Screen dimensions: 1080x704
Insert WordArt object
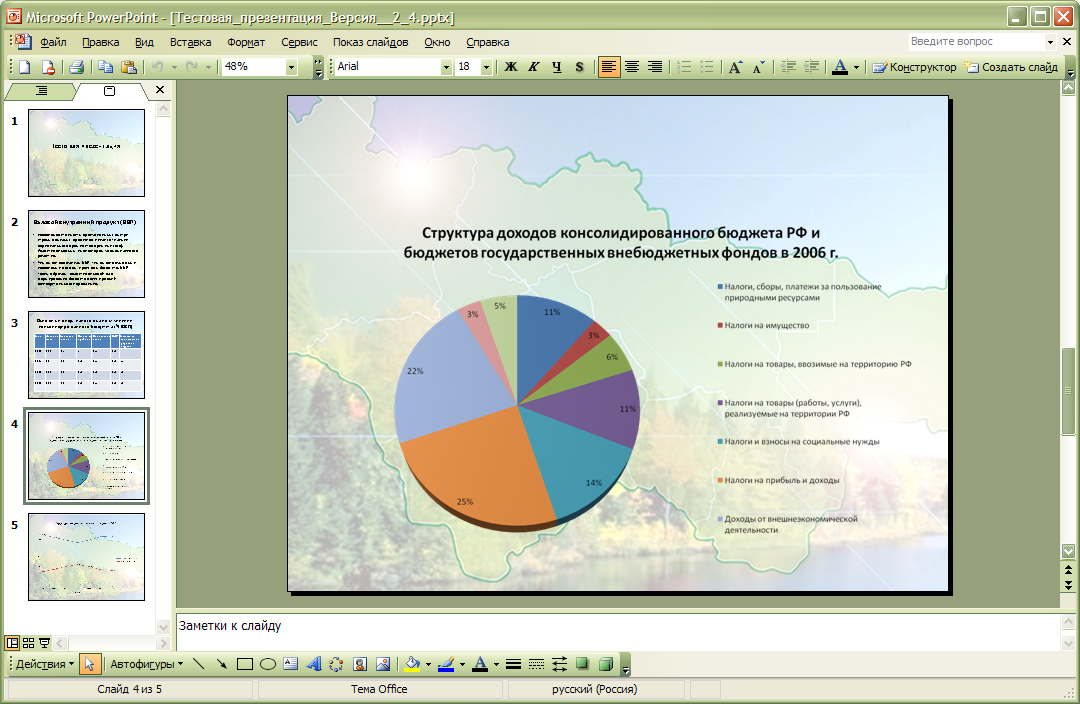313,664
